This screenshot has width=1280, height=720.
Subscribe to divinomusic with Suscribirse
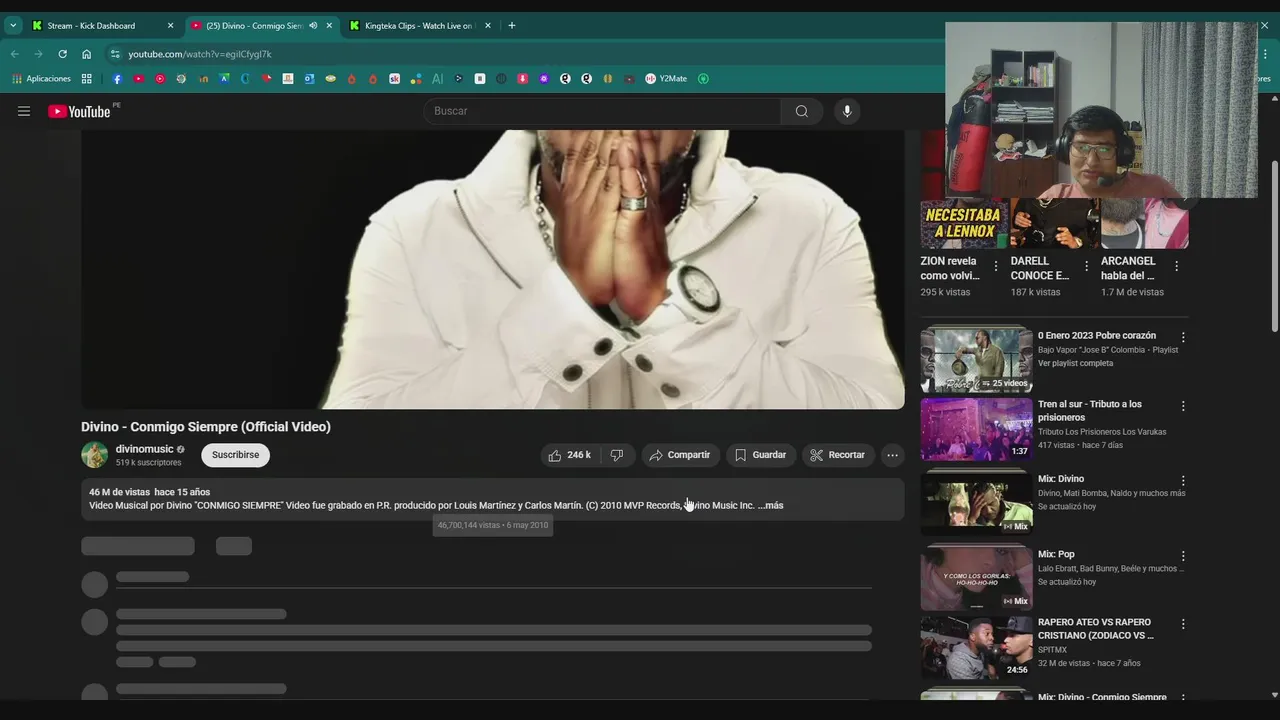pyautogui.click(x=235, y=455)
